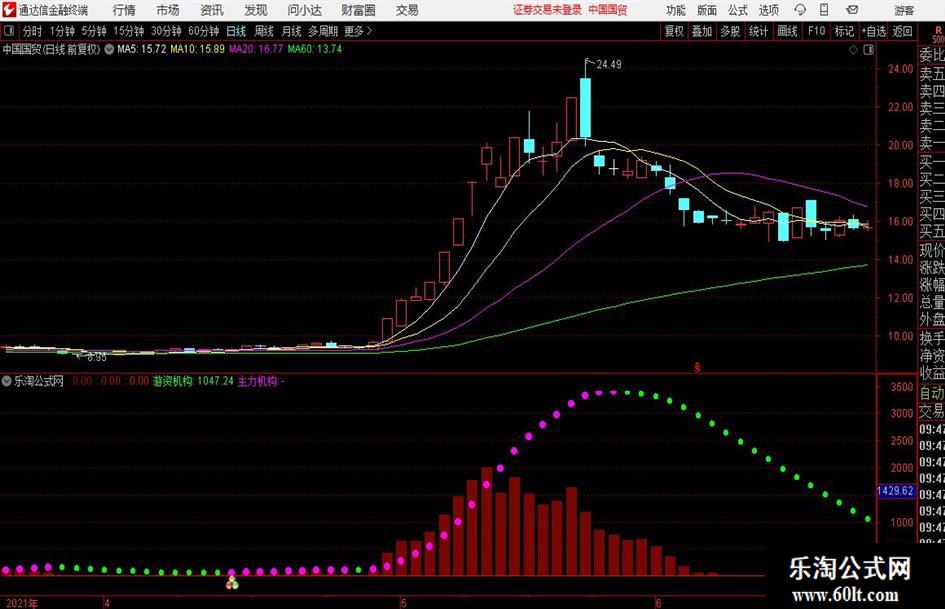Switch to 5分钟 period tab

(93, 31)
